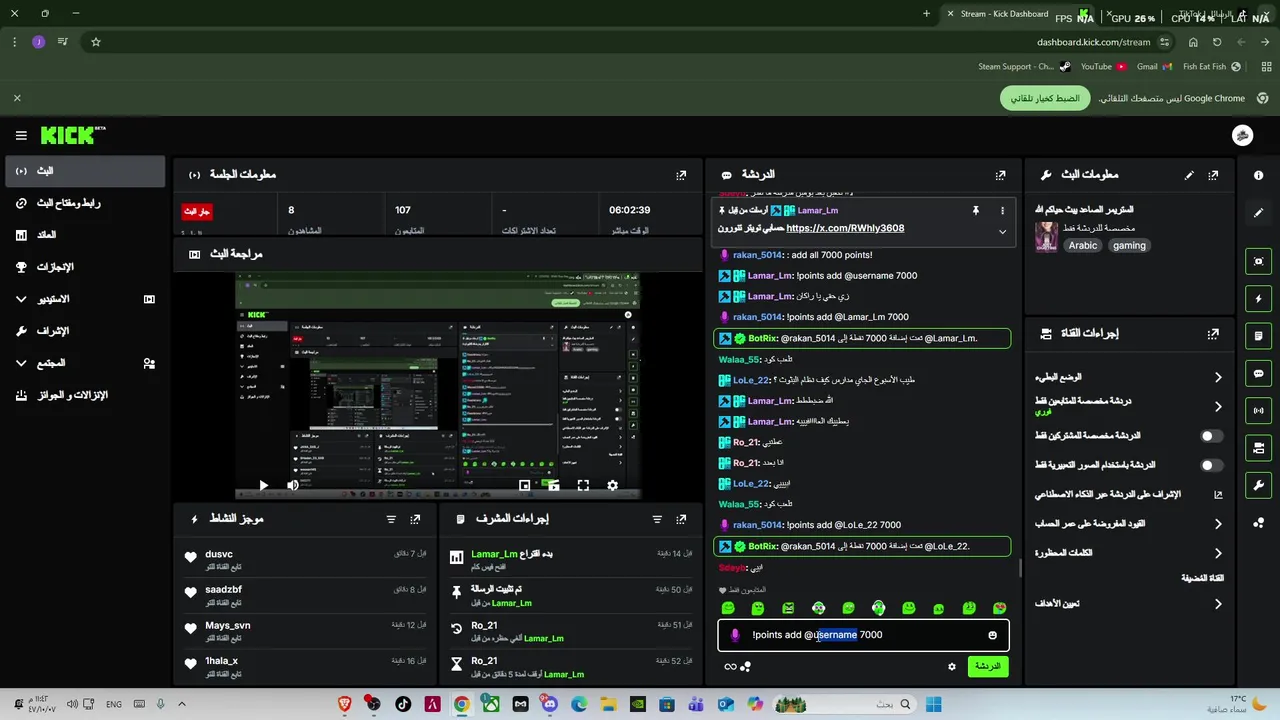This screenshot has width=1280, height=720.
Task: Open الإنجازات in the sidebar
Action: (x=85, y=267)
